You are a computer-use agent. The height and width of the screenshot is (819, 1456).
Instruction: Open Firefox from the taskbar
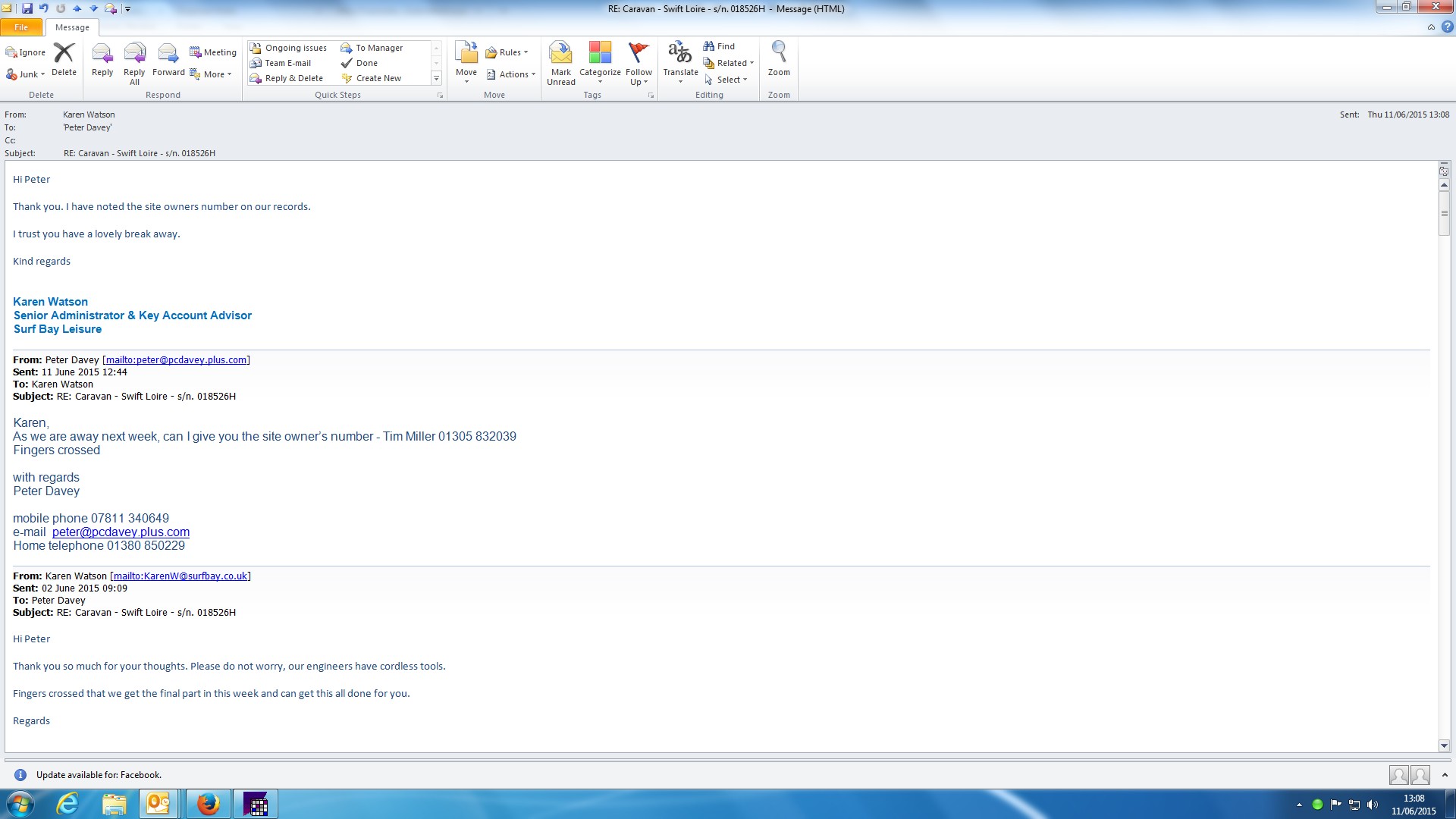[x=208, y=804]
